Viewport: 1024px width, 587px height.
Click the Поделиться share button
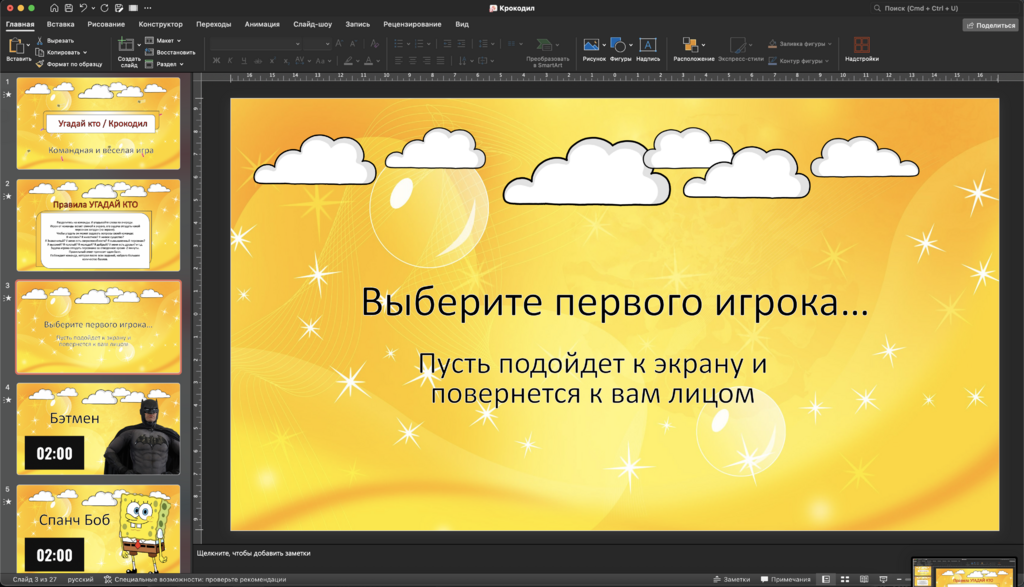point(990,25)
